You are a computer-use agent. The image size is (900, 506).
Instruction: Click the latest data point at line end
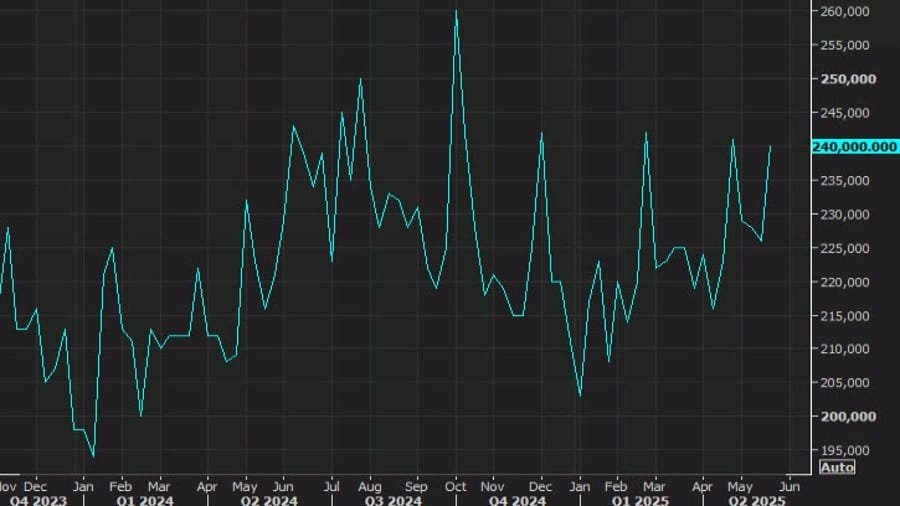[x=770, y=147]
